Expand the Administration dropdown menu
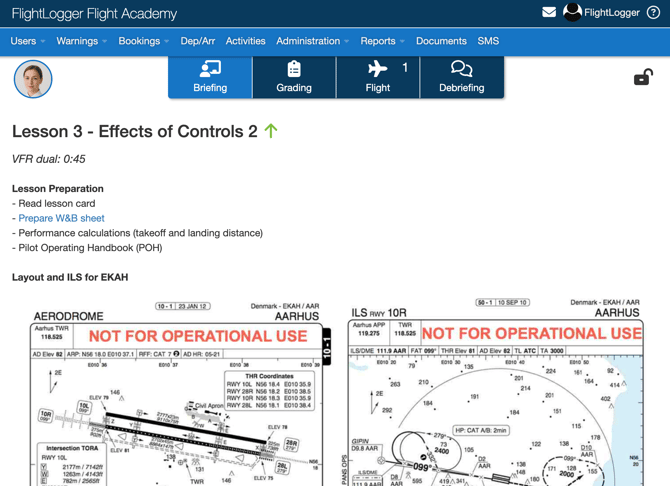The width and height of the screenshot is (670, 486). (312, 41)
